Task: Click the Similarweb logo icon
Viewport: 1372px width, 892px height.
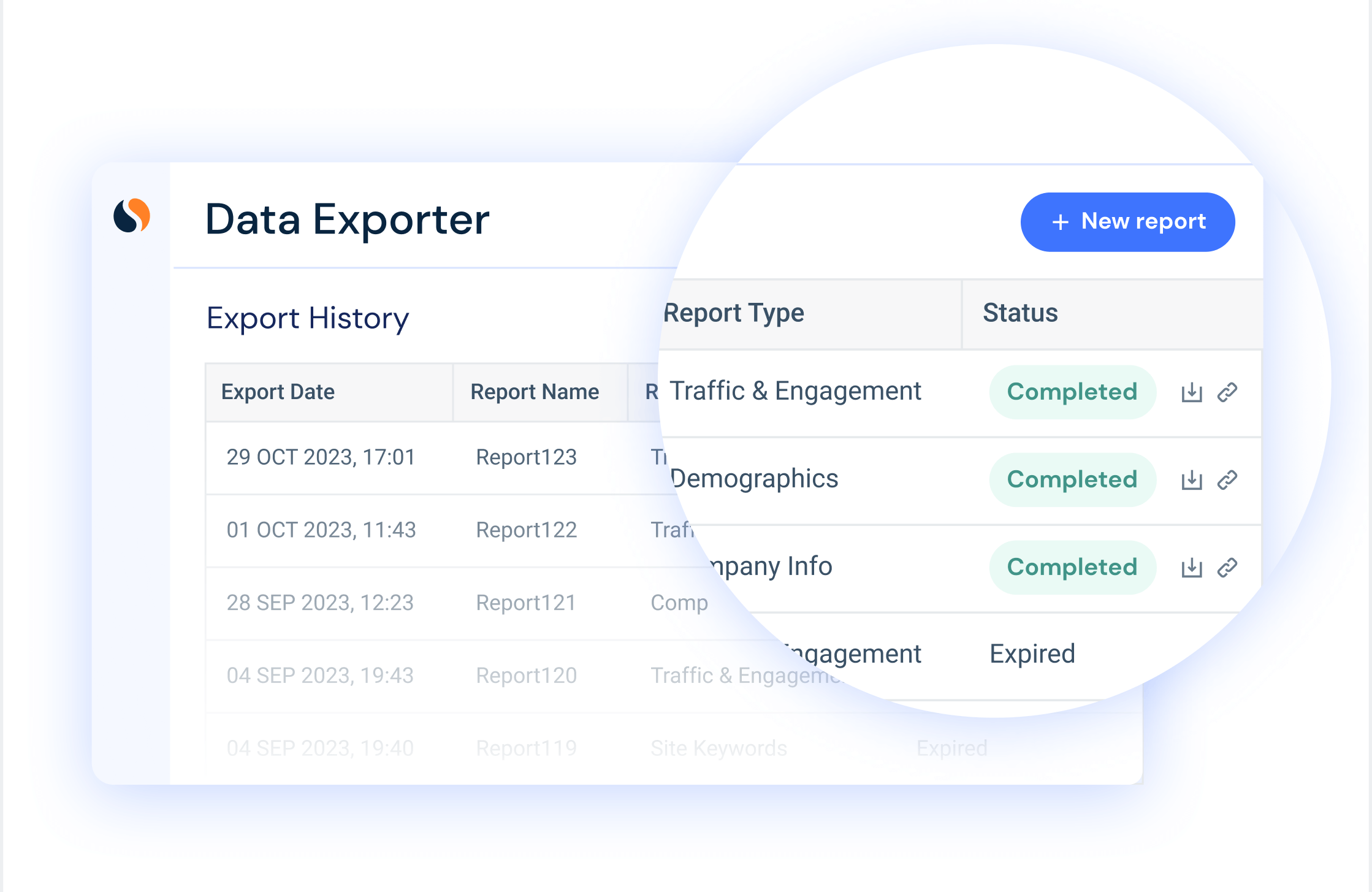Action: point(132,216)
